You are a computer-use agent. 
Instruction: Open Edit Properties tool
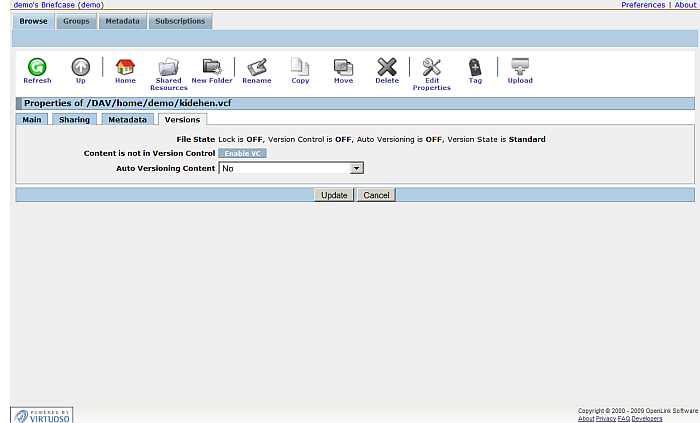[x=432, y=68]
